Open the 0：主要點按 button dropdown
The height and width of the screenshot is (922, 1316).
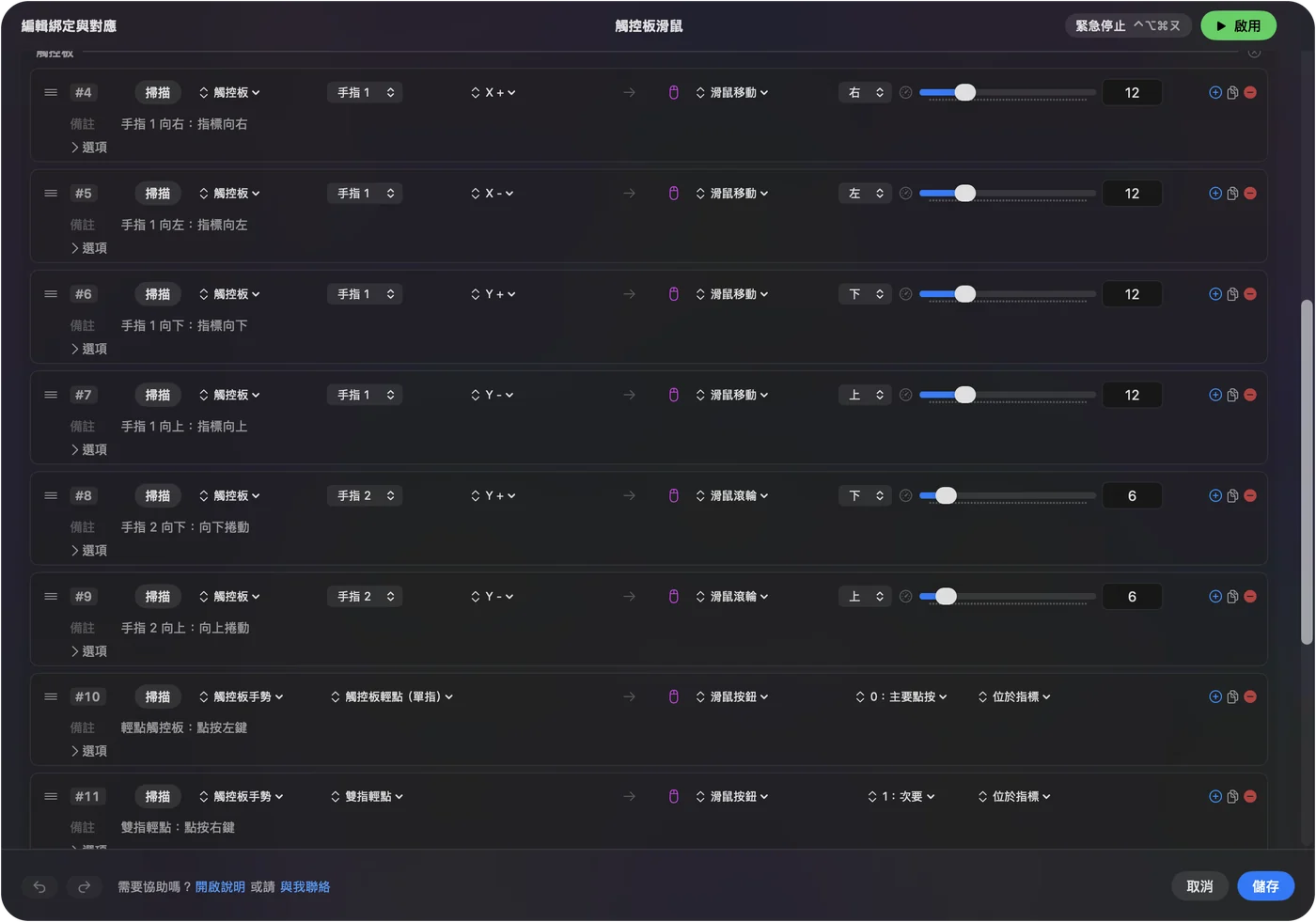(x=901, y=696)
